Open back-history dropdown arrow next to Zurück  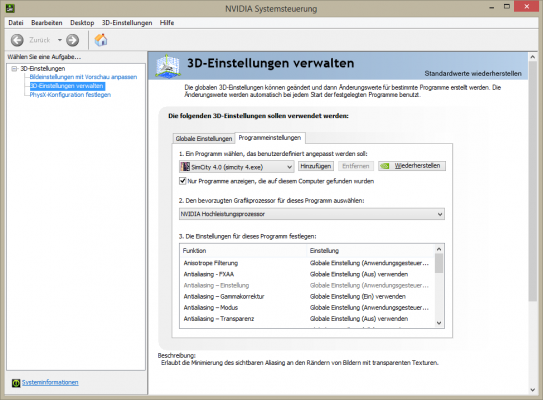point(60,40)
